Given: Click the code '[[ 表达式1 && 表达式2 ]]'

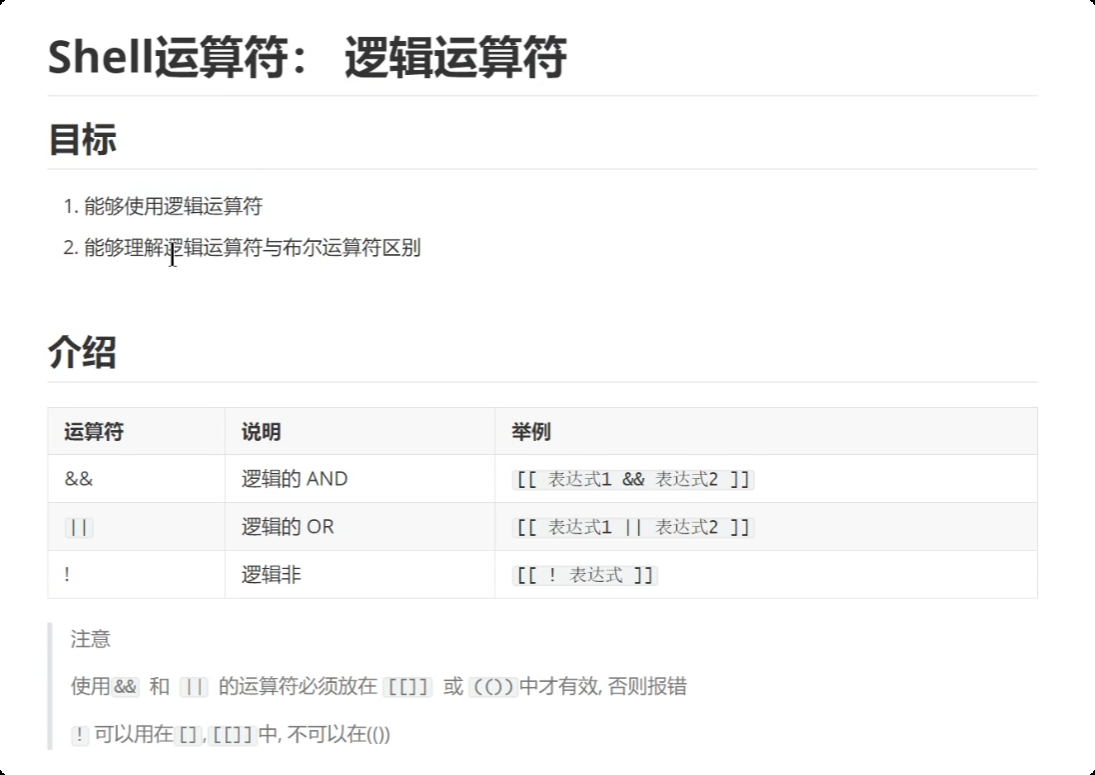Looking at the screenshot, I should [633, 480].
